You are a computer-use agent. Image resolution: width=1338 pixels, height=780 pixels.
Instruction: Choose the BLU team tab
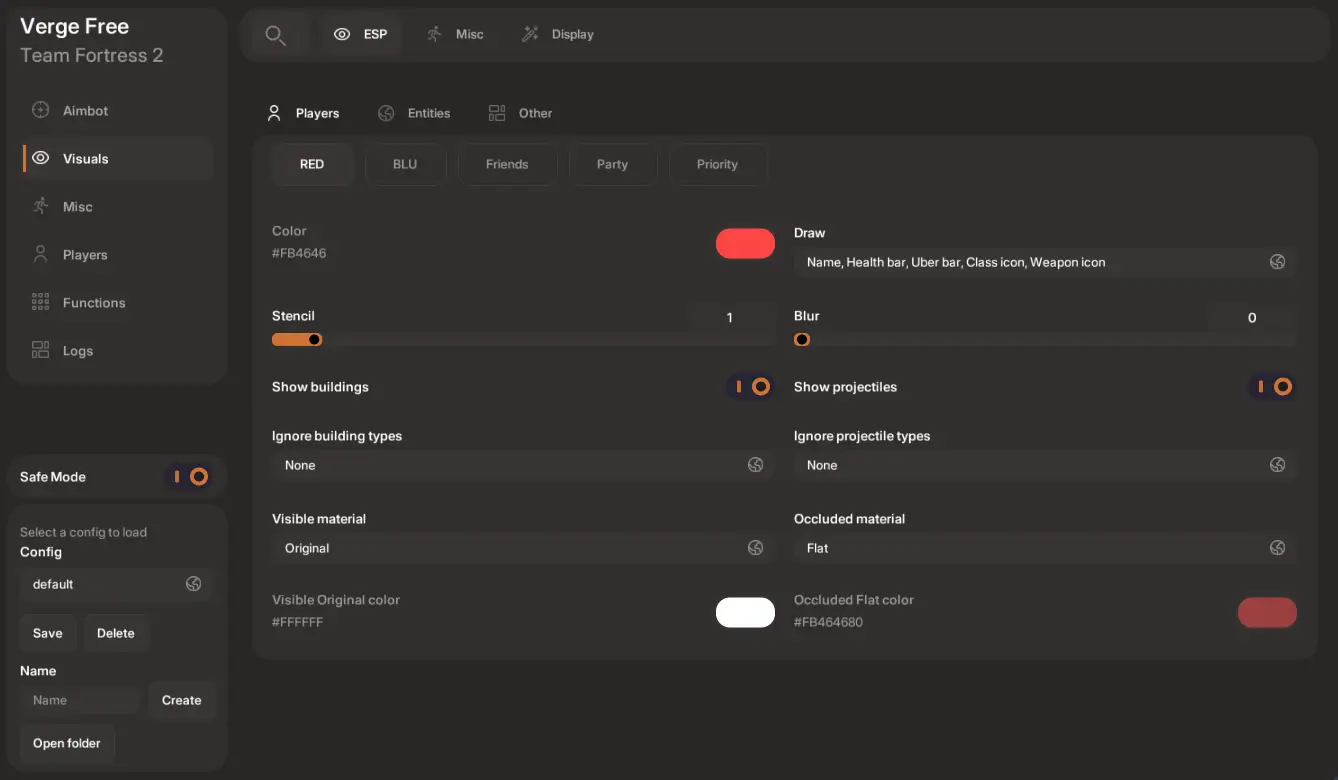(405, 164)
